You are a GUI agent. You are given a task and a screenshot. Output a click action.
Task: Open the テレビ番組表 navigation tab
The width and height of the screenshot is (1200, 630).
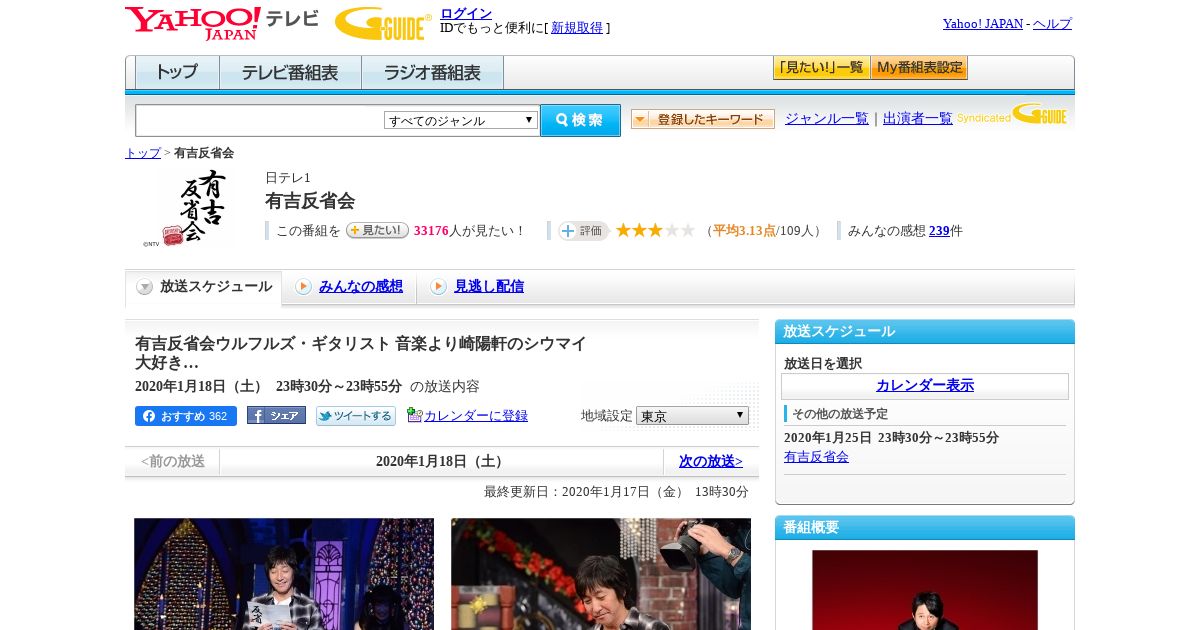(x=290, y=73)
